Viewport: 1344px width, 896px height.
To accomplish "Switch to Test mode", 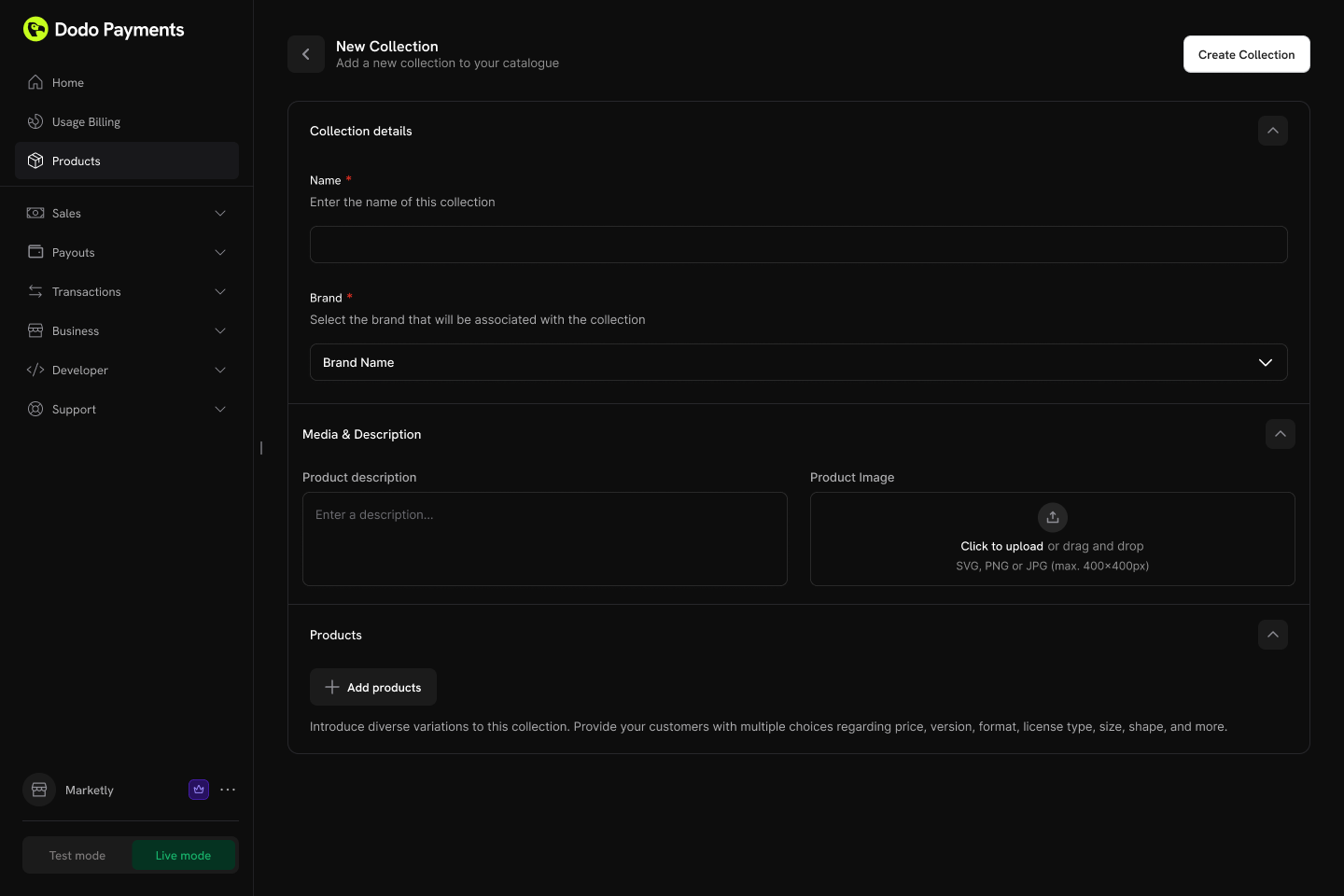I will (x=77, y=855).
